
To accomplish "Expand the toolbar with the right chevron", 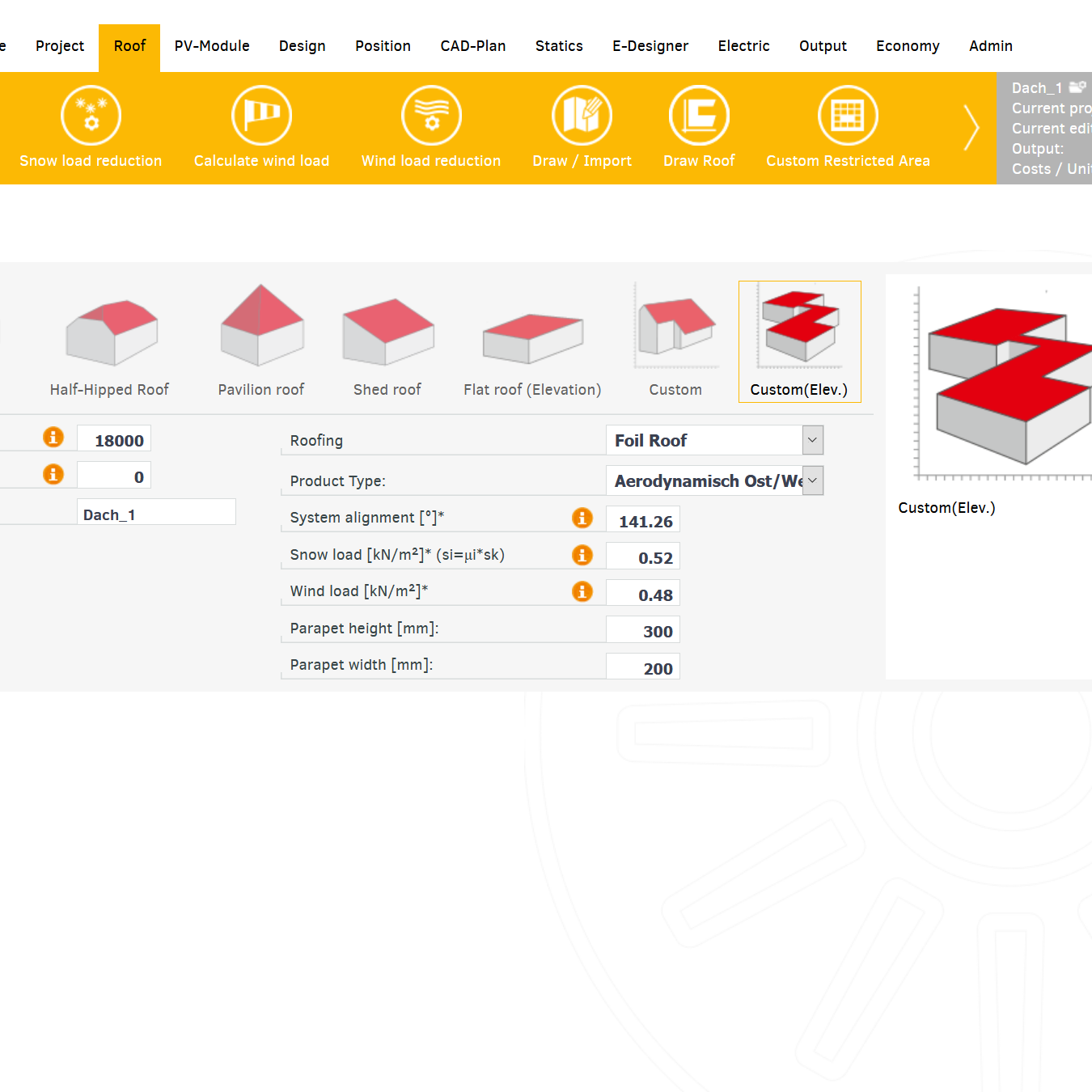I will click(x=971, y=128).
